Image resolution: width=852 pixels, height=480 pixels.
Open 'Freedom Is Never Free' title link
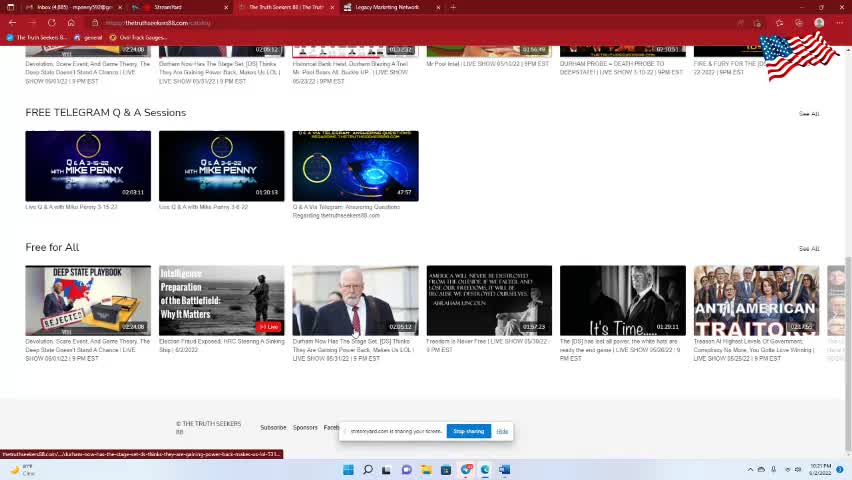pyautogui.click(x=488, y=346)
